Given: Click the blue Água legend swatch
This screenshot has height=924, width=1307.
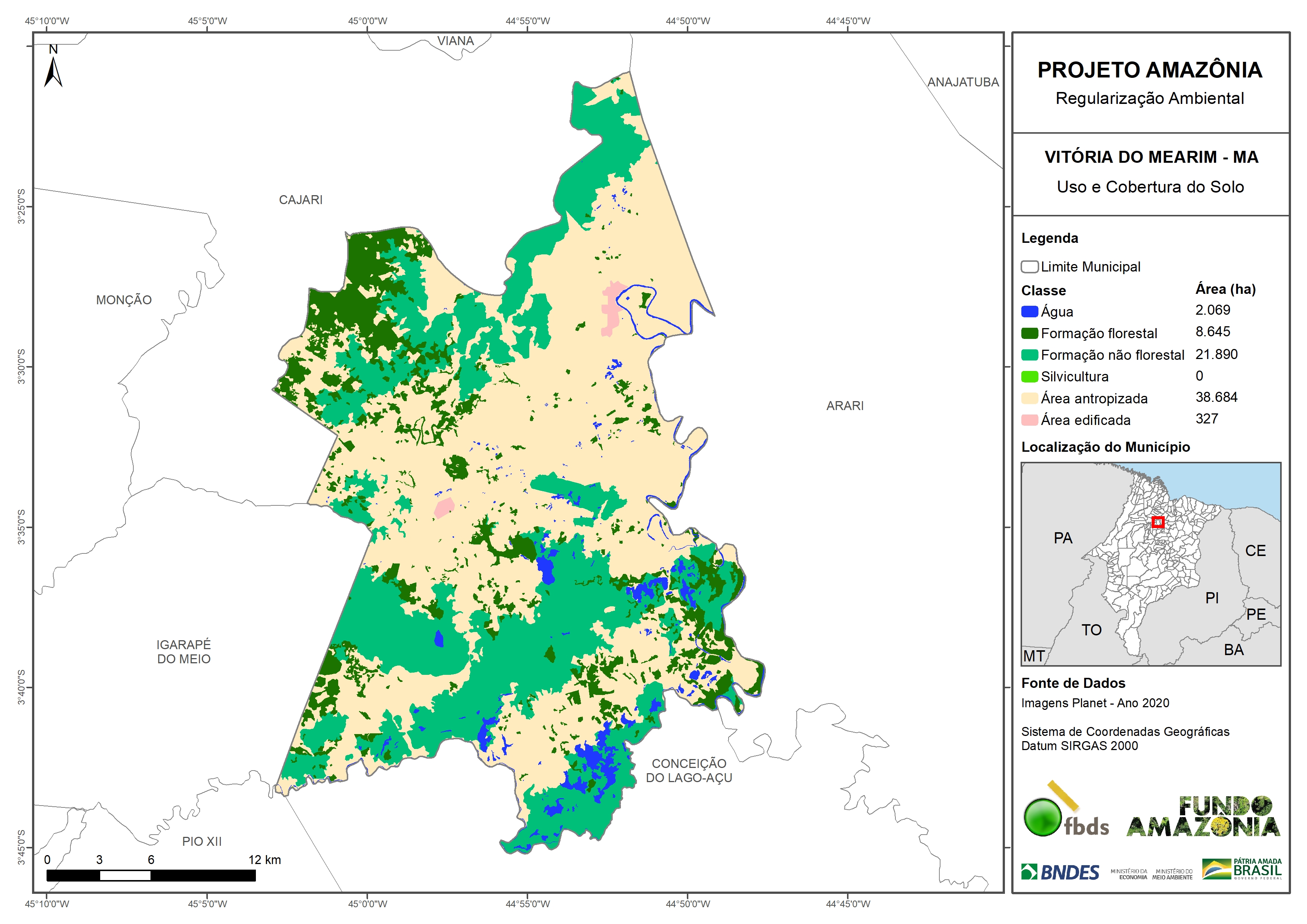Looking at the screenshot, I should (1029, 312).
